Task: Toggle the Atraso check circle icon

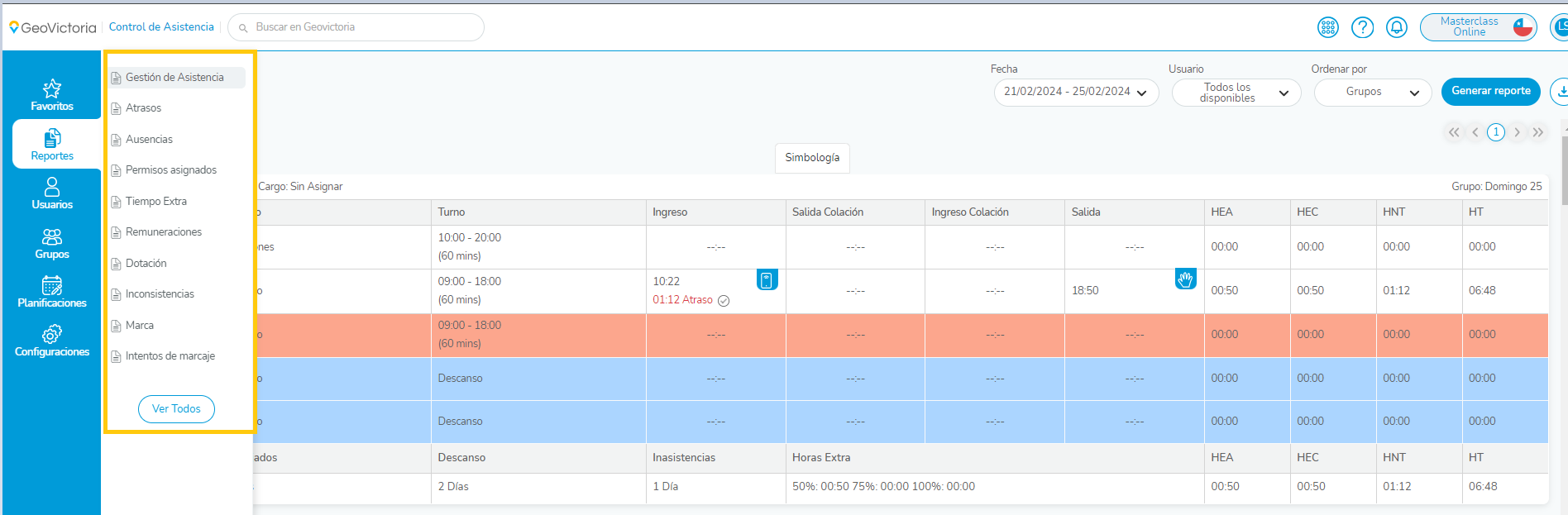Action: (x=724, y=301)
